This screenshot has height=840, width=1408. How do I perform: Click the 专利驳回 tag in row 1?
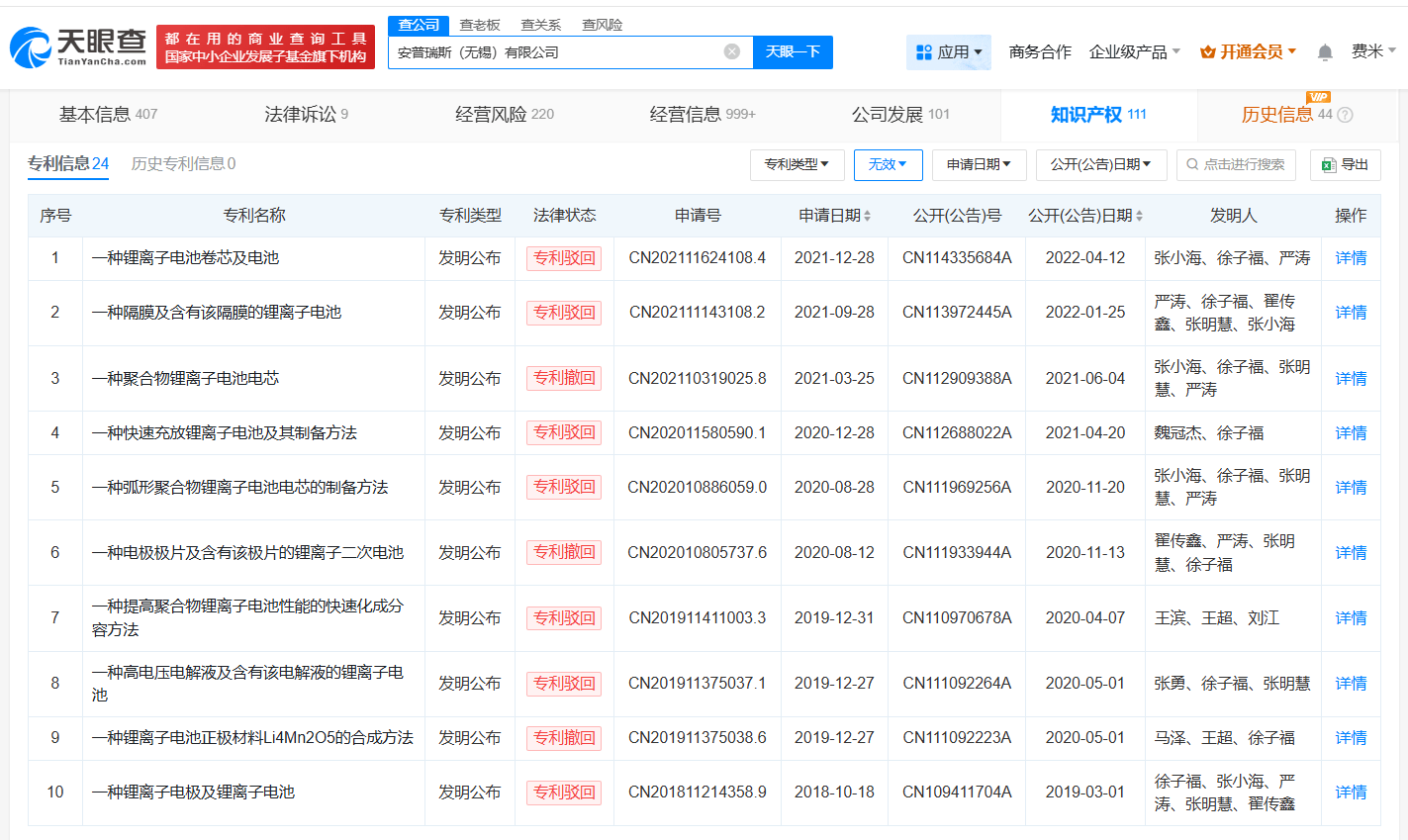coord(564,258)
